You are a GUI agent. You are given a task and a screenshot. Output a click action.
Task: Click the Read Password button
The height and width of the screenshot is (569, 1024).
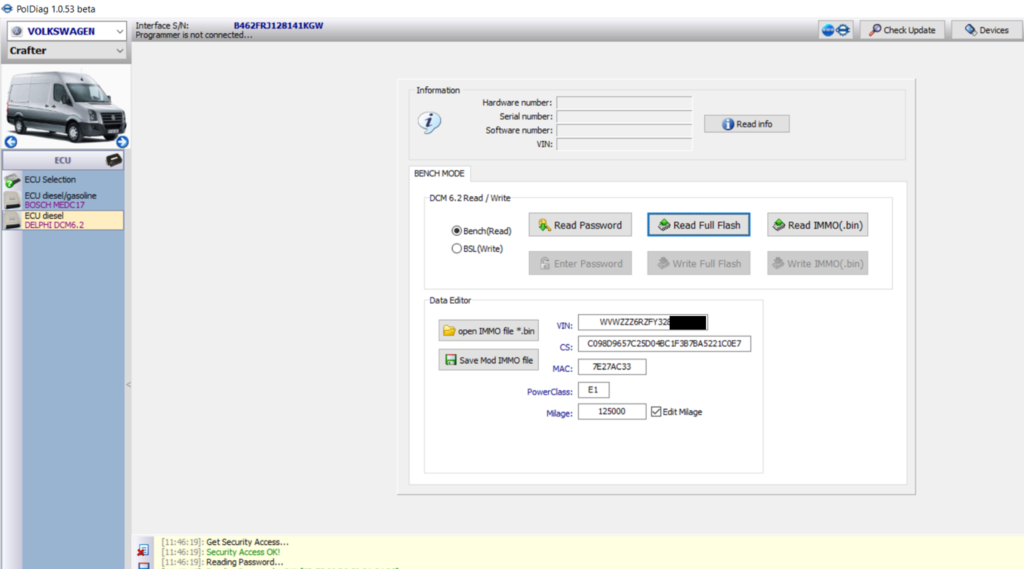click(580, 225)
